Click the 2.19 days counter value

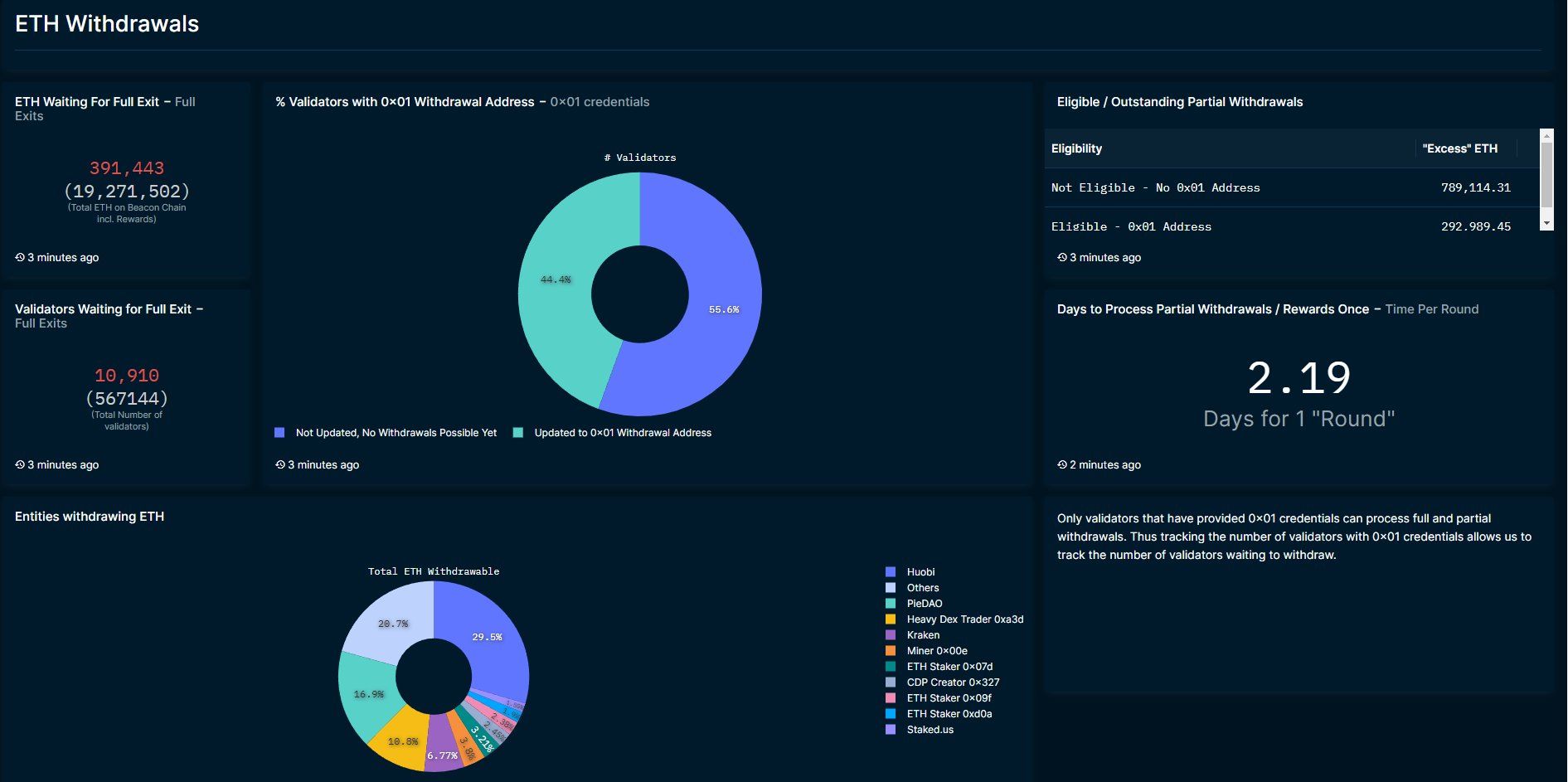(1299, 378)
